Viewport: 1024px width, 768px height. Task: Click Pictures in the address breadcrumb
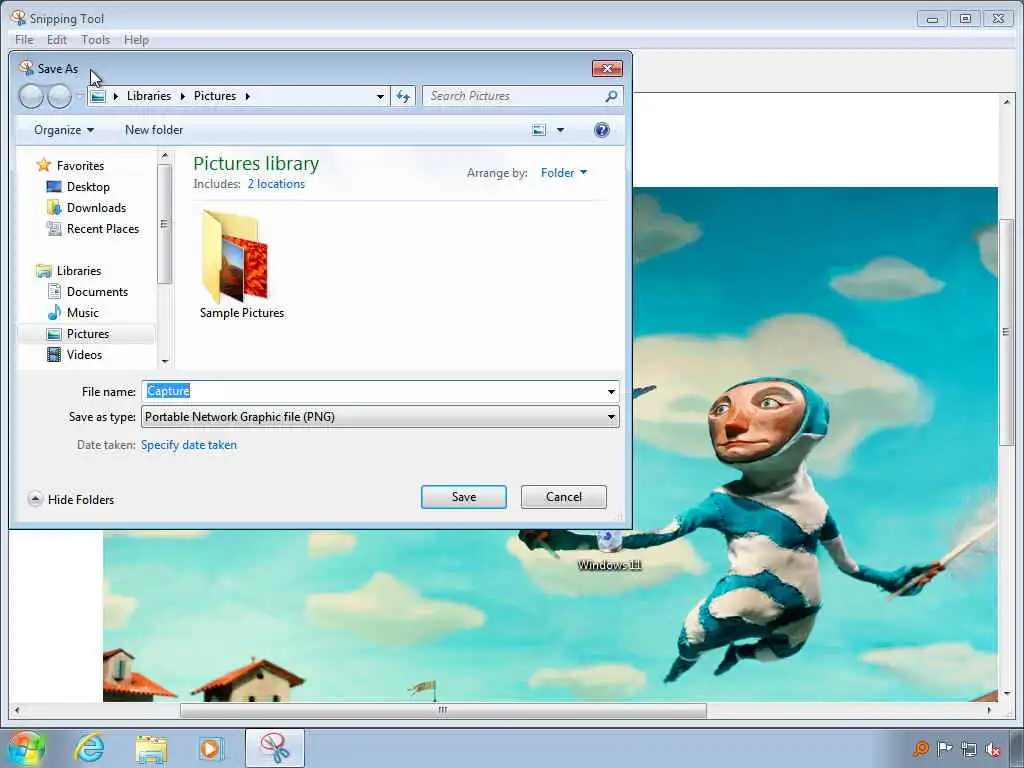[x=215, y=96]
